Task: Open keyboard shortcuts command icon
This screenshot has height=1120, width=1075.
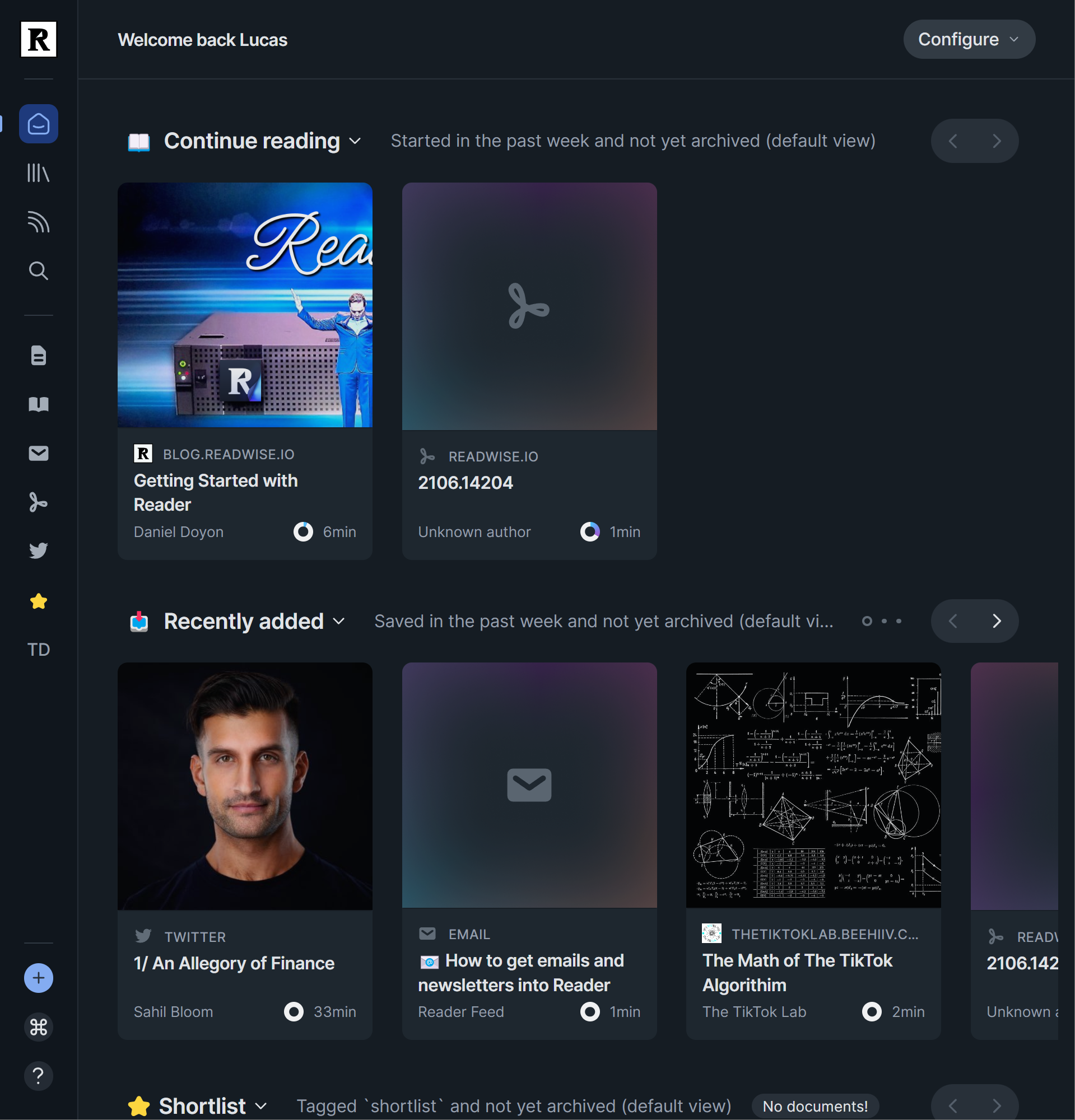Action: (38, 1028)
